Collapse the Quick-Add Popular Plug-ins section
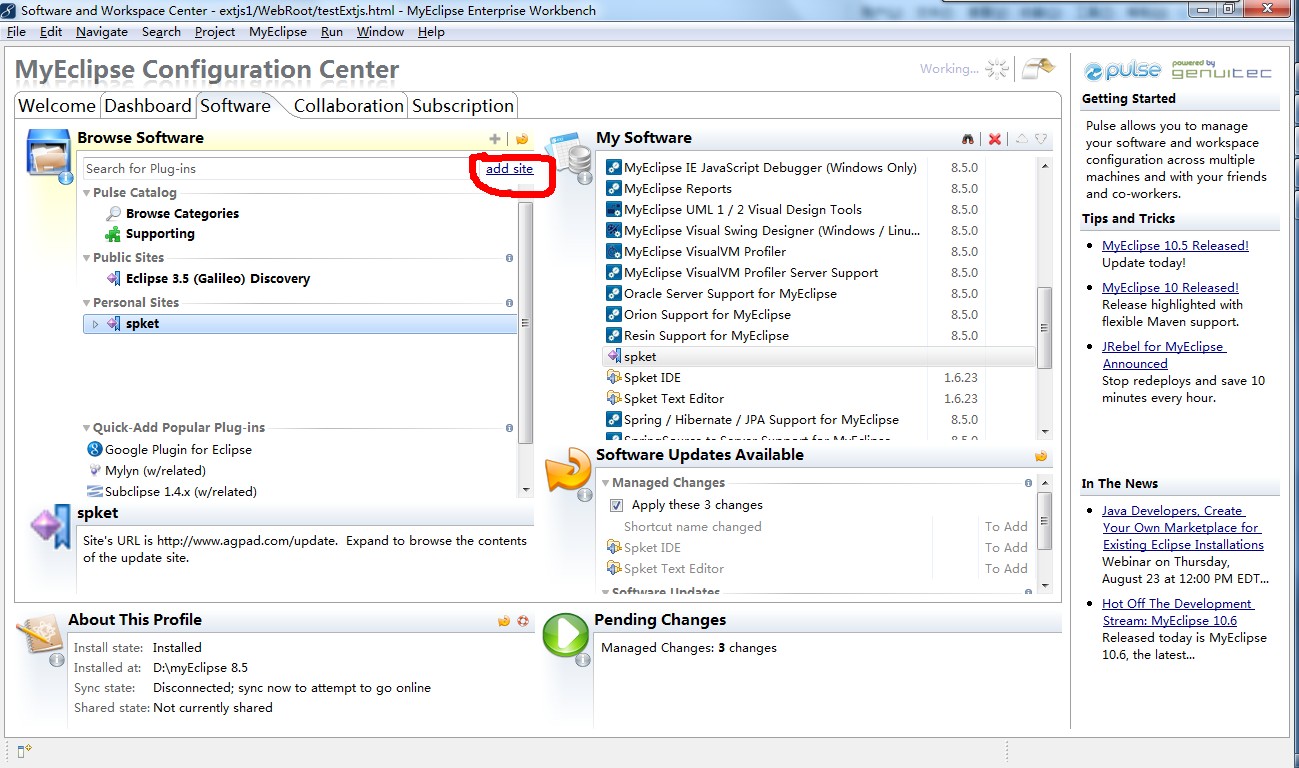Screen dimensions: 1299x768 (x=87, y=428)
